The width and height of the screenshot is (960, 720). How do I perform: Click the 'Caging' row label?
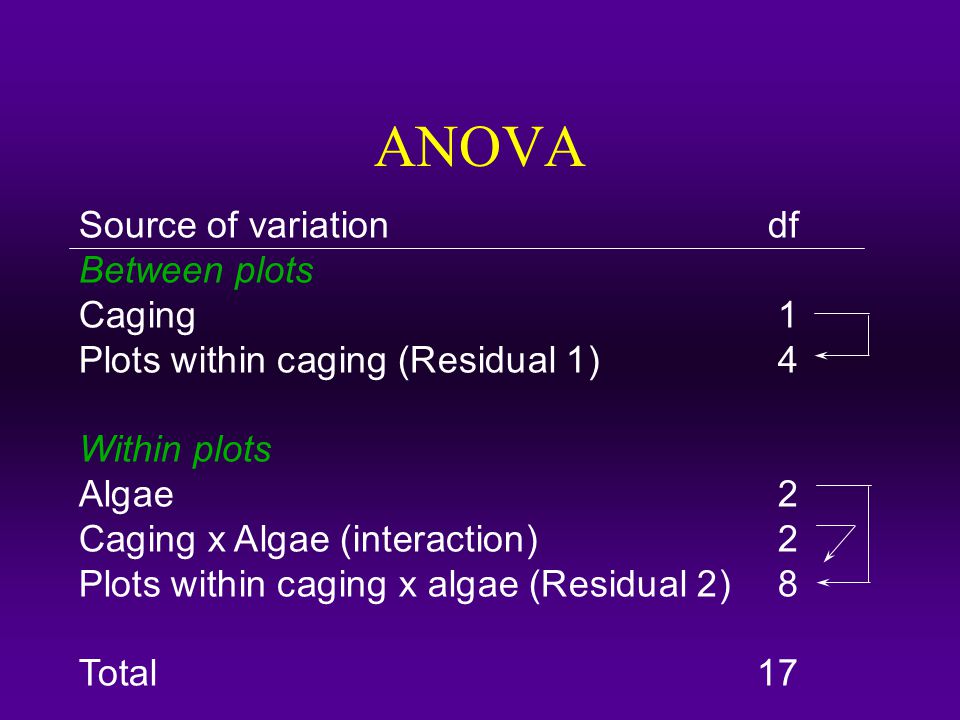tap(138, 317)
